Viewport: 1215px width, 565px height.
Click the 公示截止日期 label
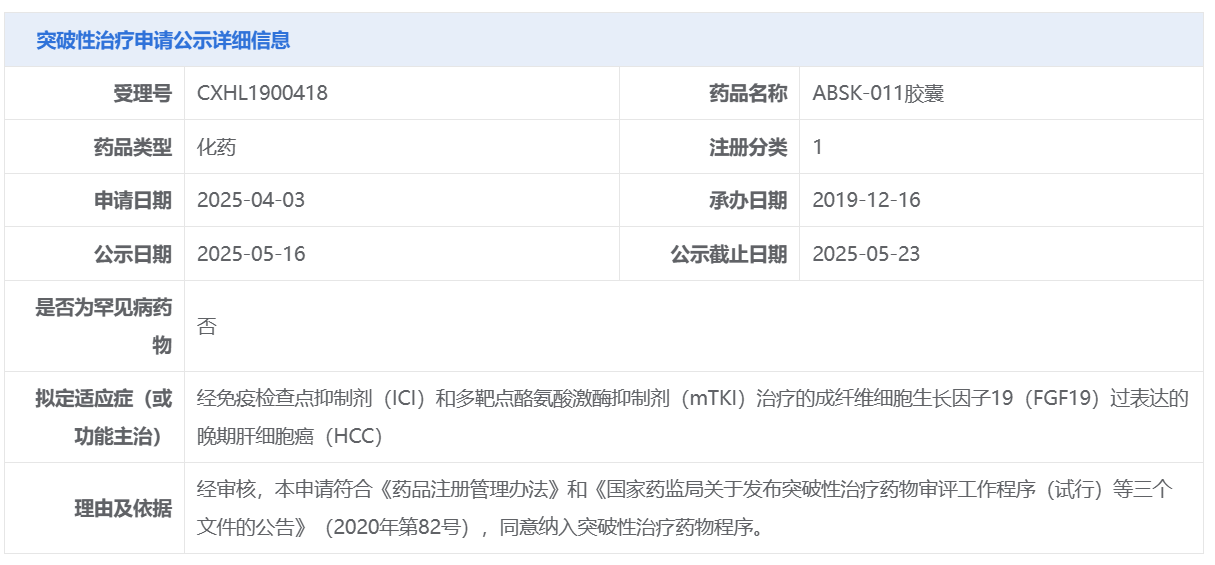coord(729,254)
